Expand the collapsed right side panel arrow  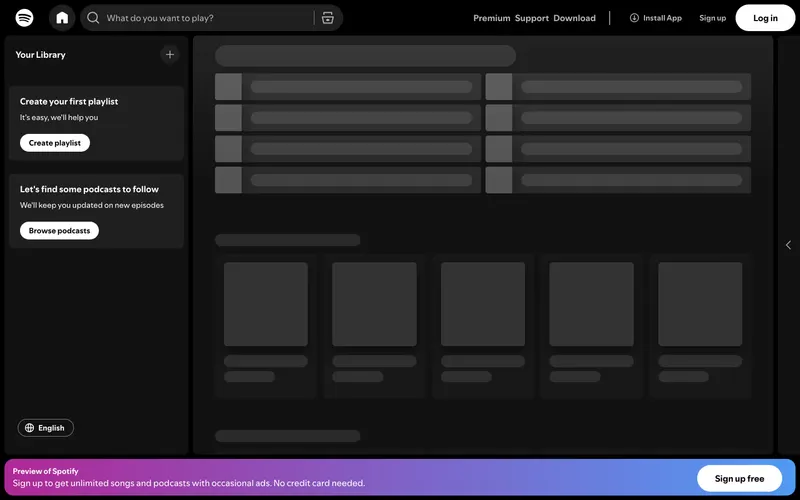(788, 245)
